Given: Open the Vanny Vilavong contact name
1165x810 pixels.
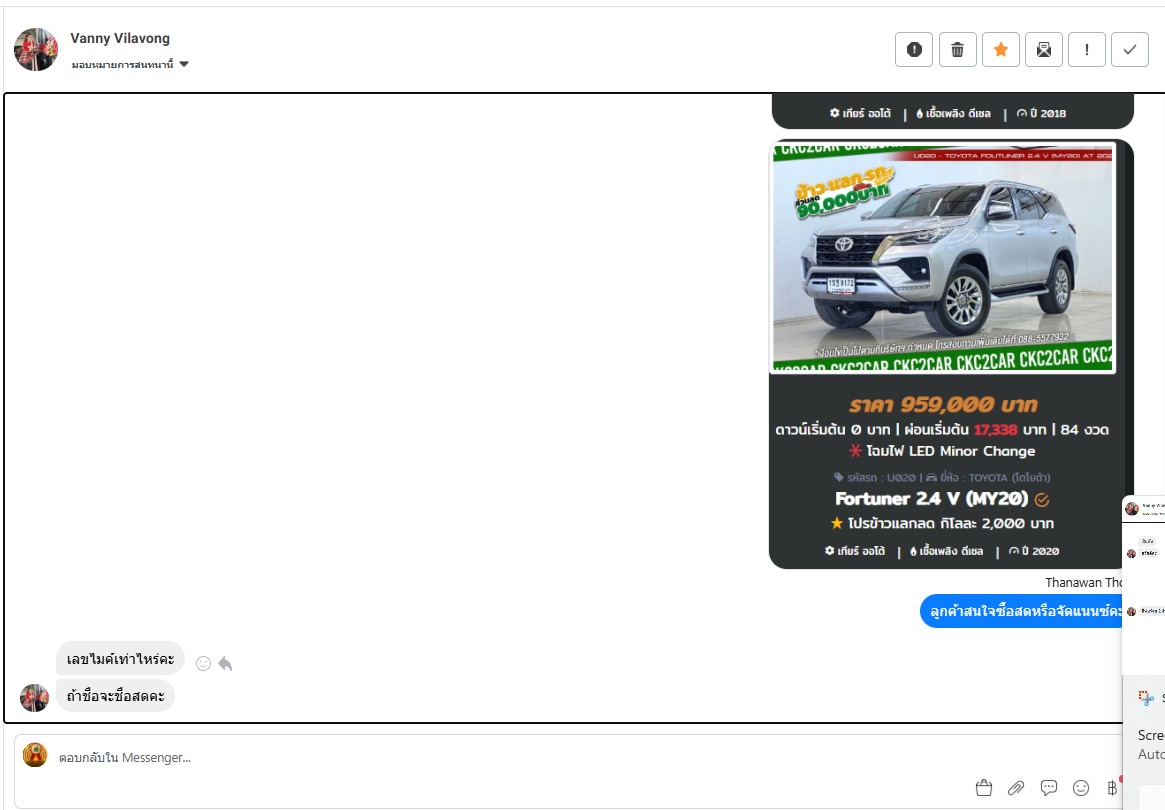Looking at the screenshot, I should click(x=120, y=38).
